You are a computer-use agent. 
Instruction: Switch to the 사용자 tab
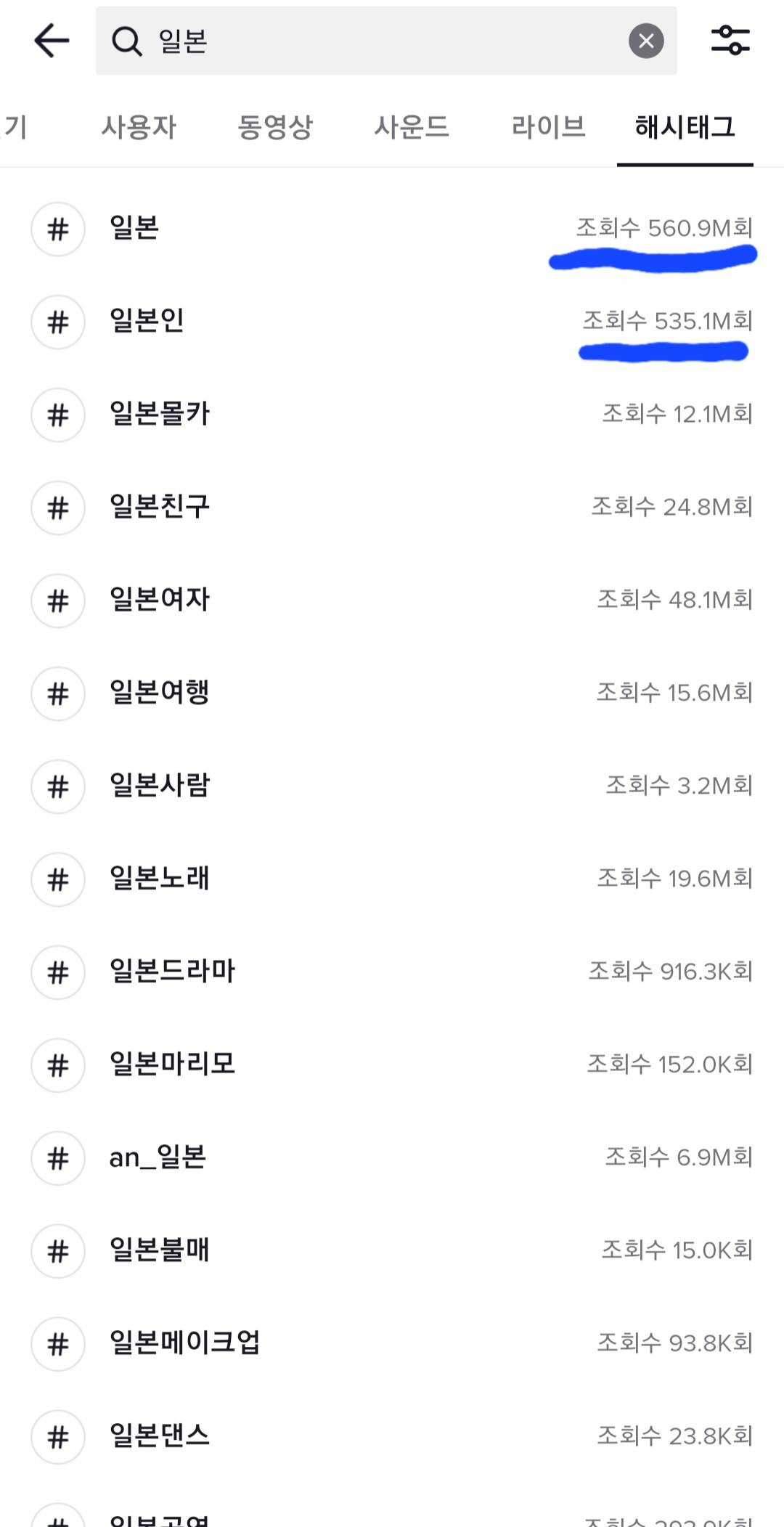coord(139,127)
